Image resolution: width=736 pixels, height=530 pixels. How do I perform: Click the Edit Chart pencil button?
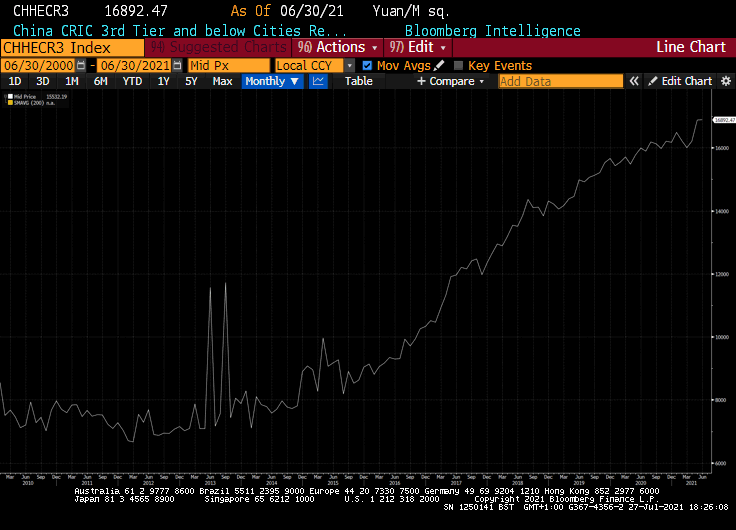tap(679, 81)
